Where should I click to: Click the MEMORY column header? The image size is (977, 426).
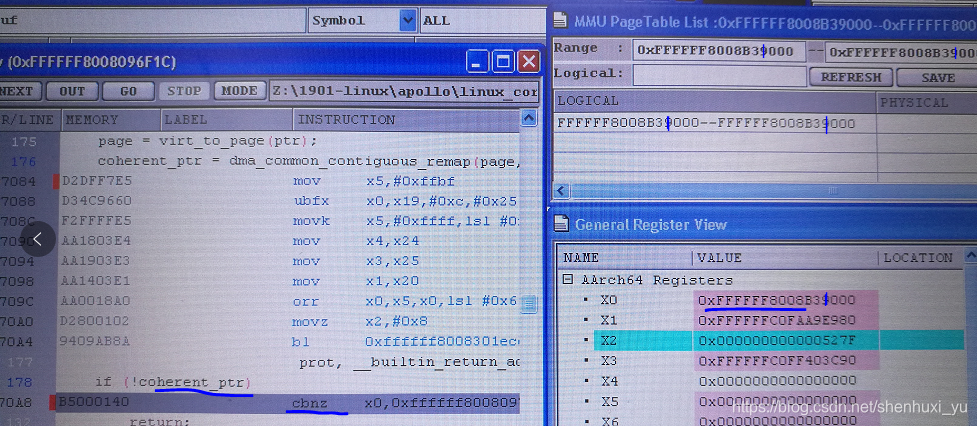(x=110, y=120)
